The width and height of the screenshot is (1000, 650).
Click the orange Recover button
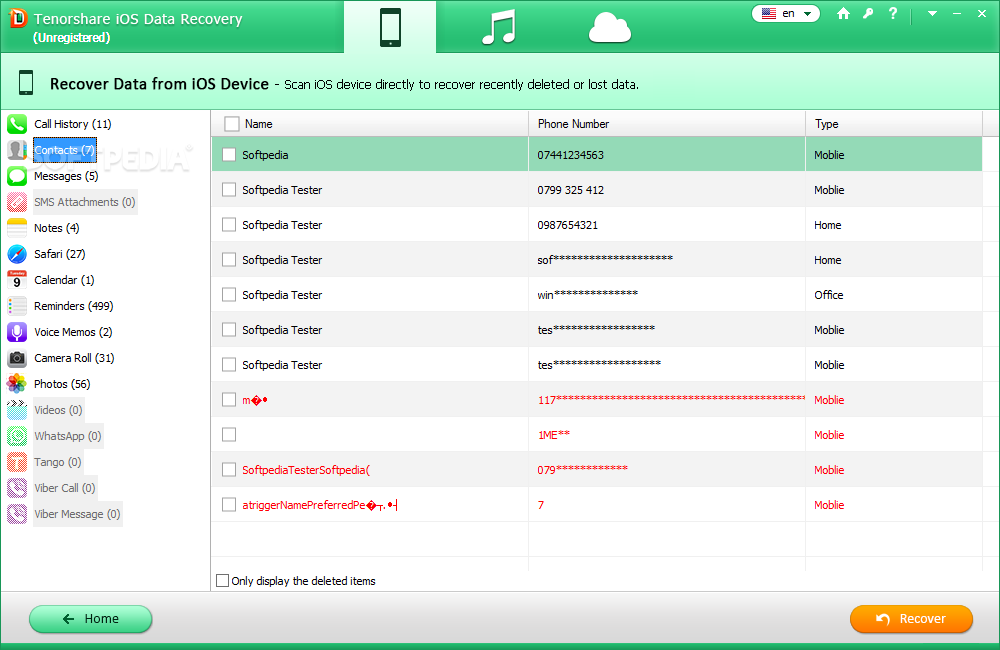[x=911, y=619]
